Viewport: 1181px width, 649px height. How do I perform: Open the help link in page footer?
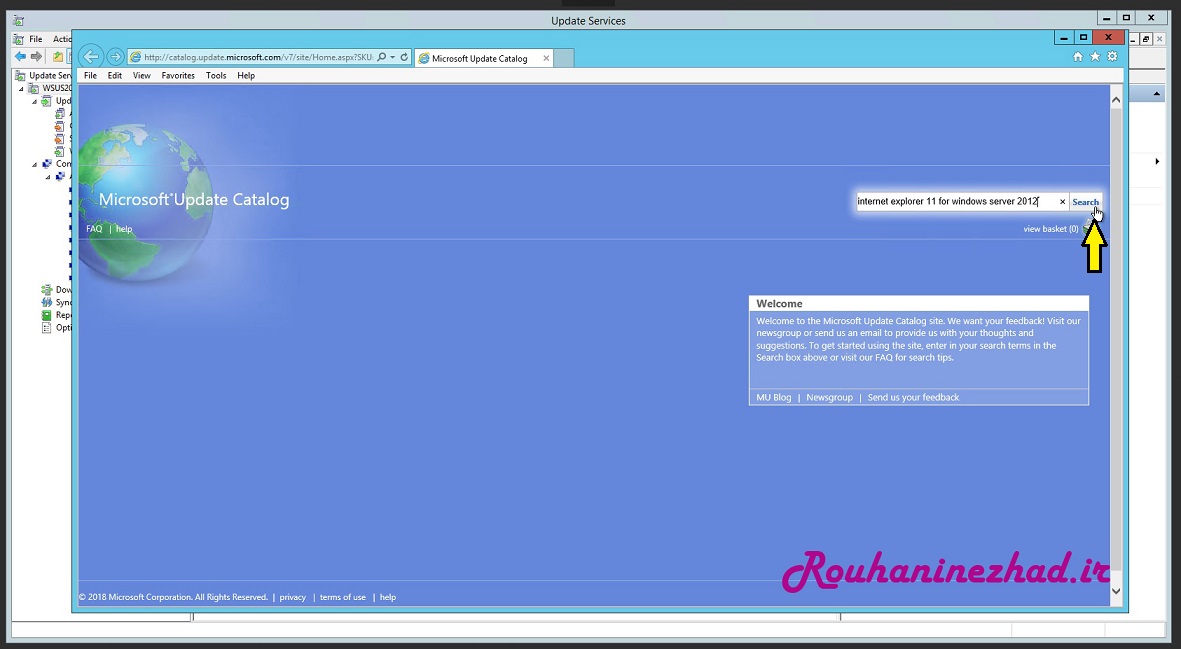388,597
